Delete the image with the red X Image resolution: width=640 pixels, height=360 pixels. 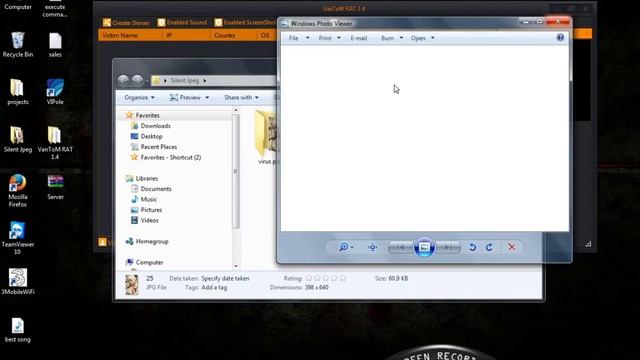pyautogui.click(x=511, y=247)
